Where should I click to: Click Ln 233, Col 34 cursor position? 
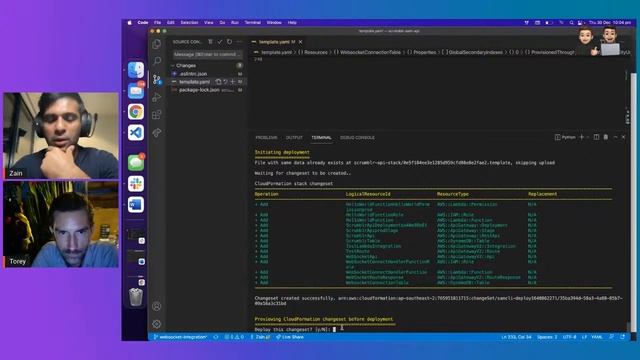[516, 337]
